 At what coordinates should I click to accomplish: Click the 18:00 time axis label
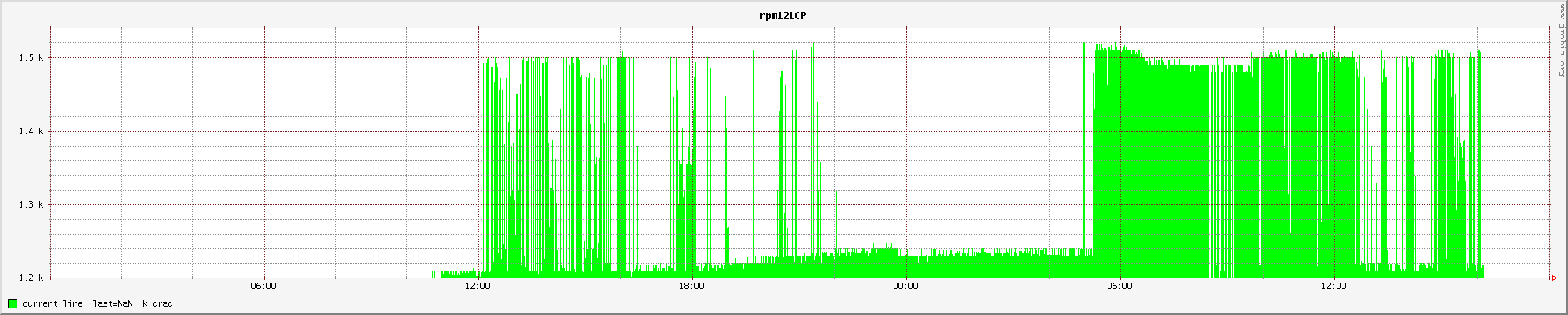(692, 287)
